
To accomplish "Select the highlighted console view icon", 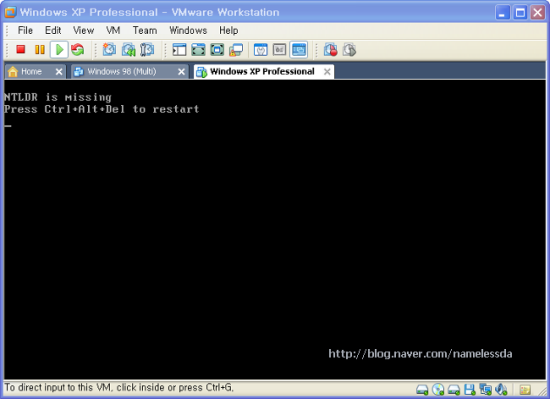I will 299,50.
